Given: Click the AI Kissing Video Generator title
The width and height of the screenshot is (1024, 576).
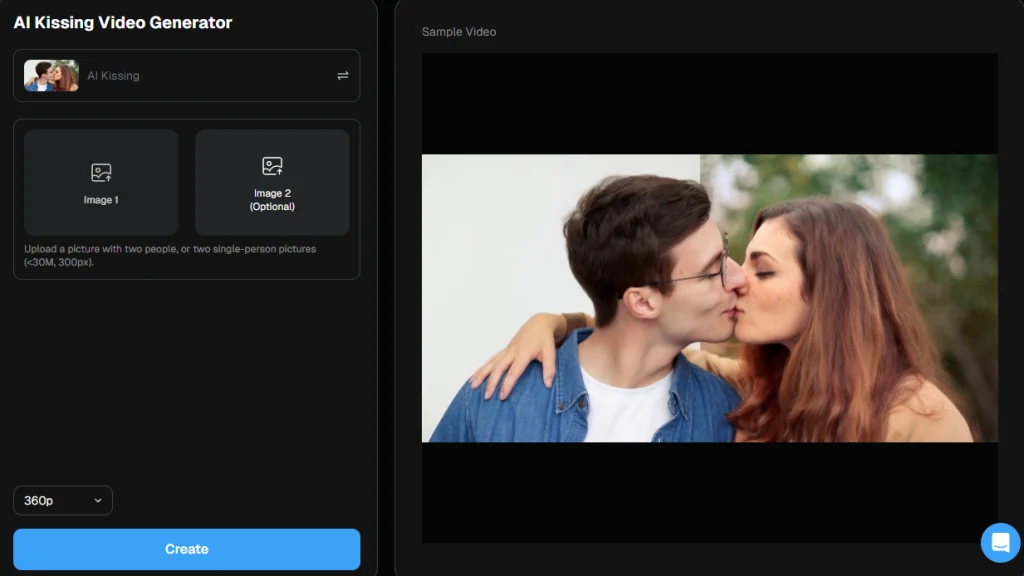Looking at the screenshot, I should 124,22.
